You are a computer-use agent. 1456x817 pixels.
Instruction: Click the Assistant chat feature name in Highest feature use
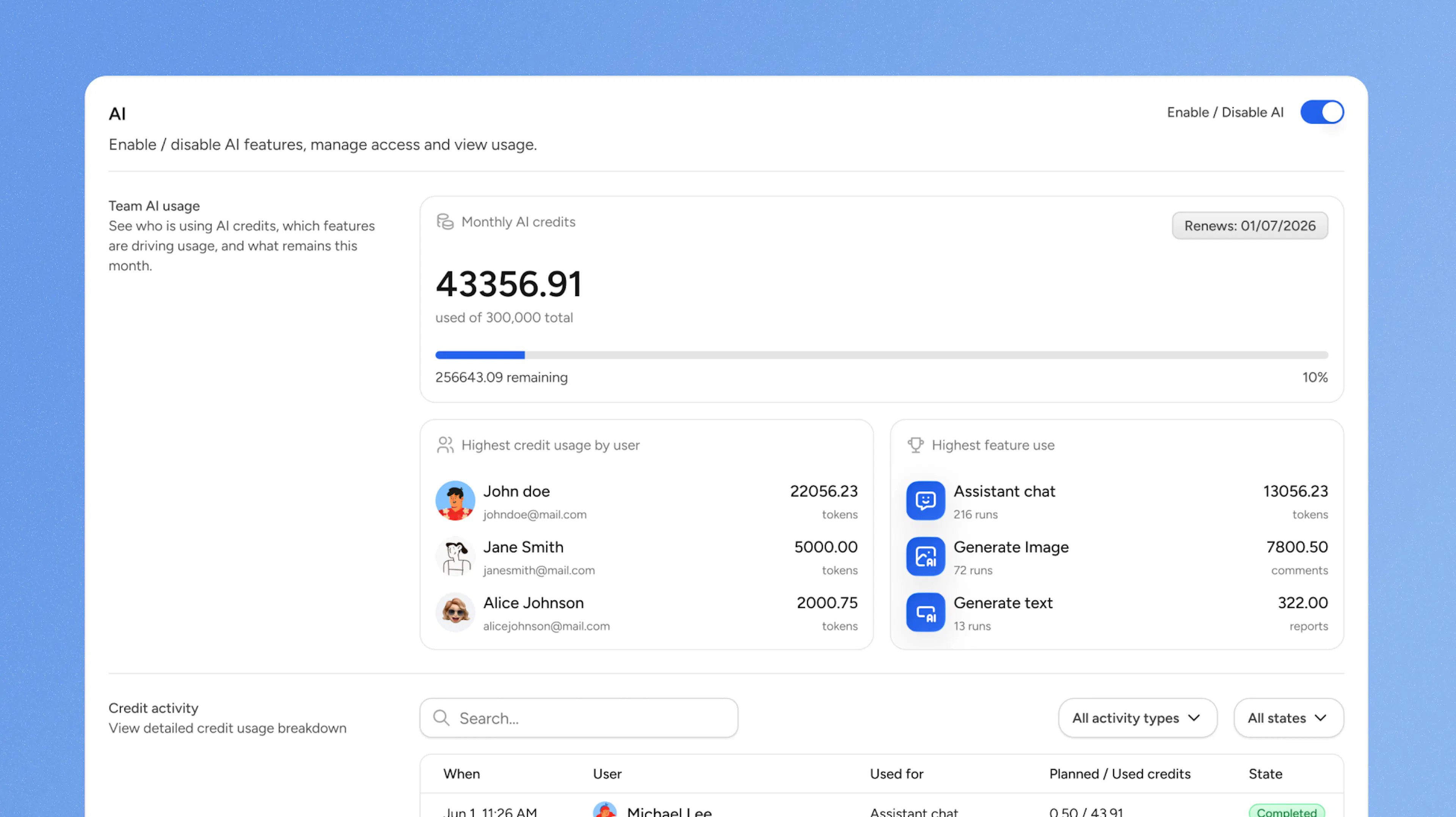point(1004,492)
